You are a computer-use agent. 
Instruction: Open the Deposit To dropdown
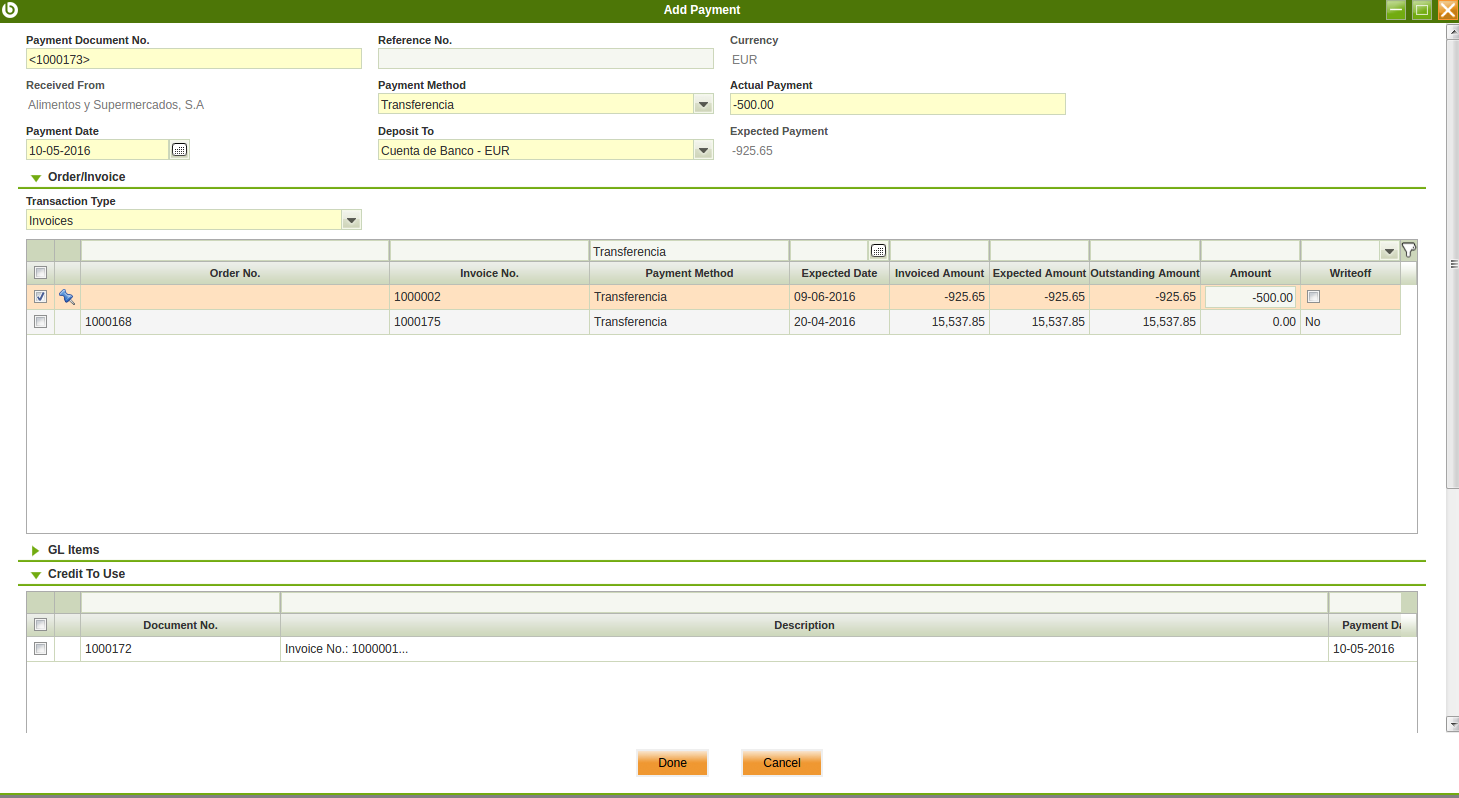tap(703, 151)
